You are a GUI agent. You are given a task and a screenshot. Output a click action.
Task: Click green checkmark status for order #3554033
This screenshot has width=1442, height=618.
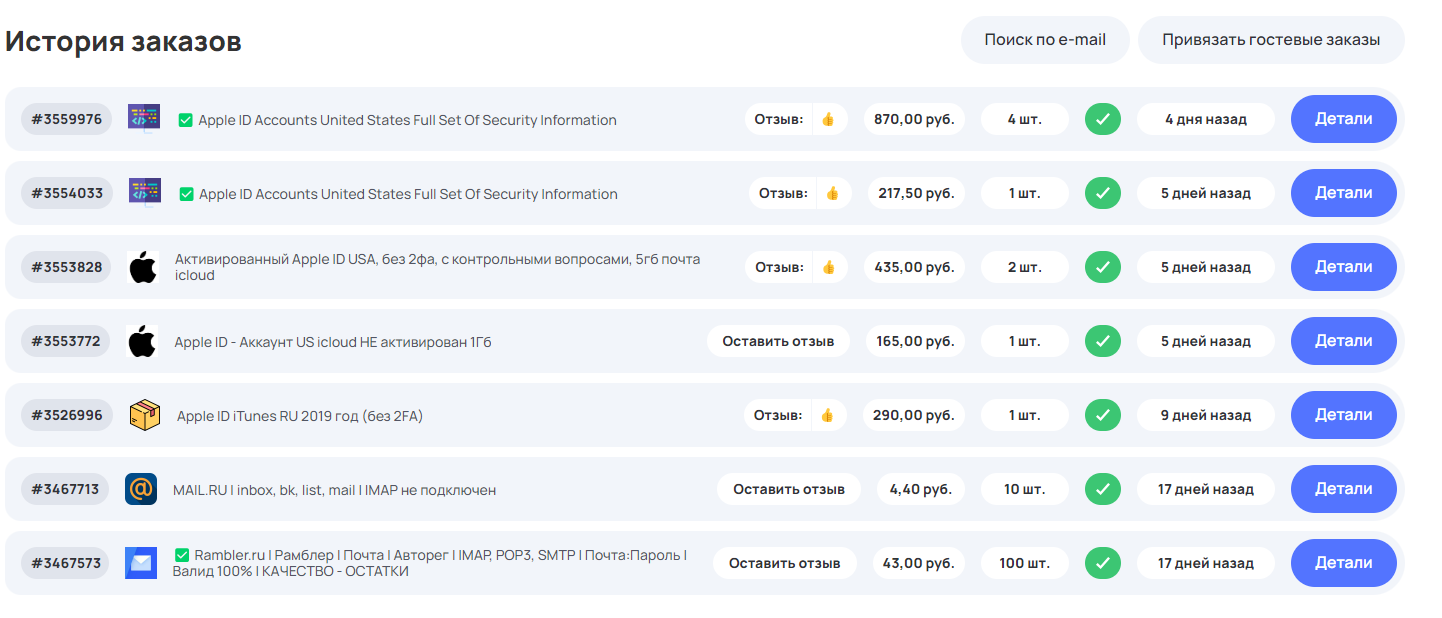(1103, 193)
